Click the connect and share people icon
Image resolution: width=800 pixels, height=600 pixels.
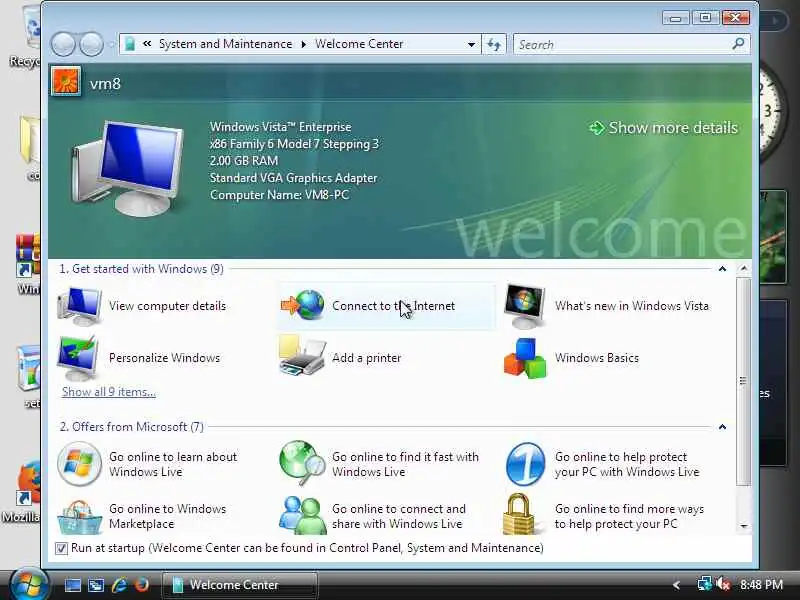[303, 515]
